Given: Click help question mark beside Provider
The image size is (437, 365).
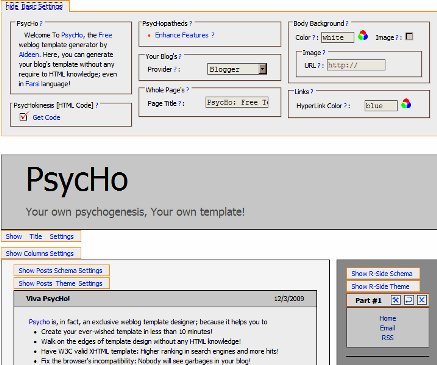Looking at the screenshot, I should pos(175,70).
